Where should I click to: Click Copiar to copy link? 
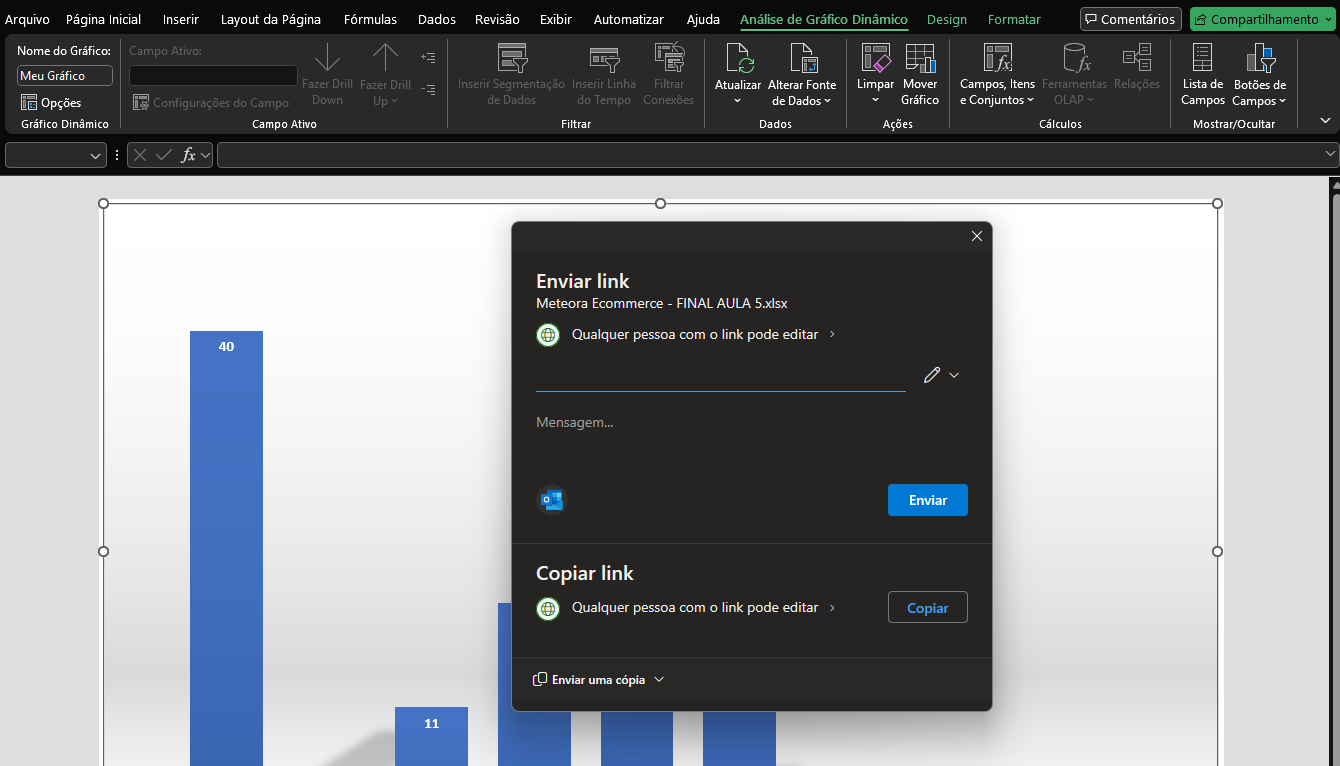click(927, 608)
